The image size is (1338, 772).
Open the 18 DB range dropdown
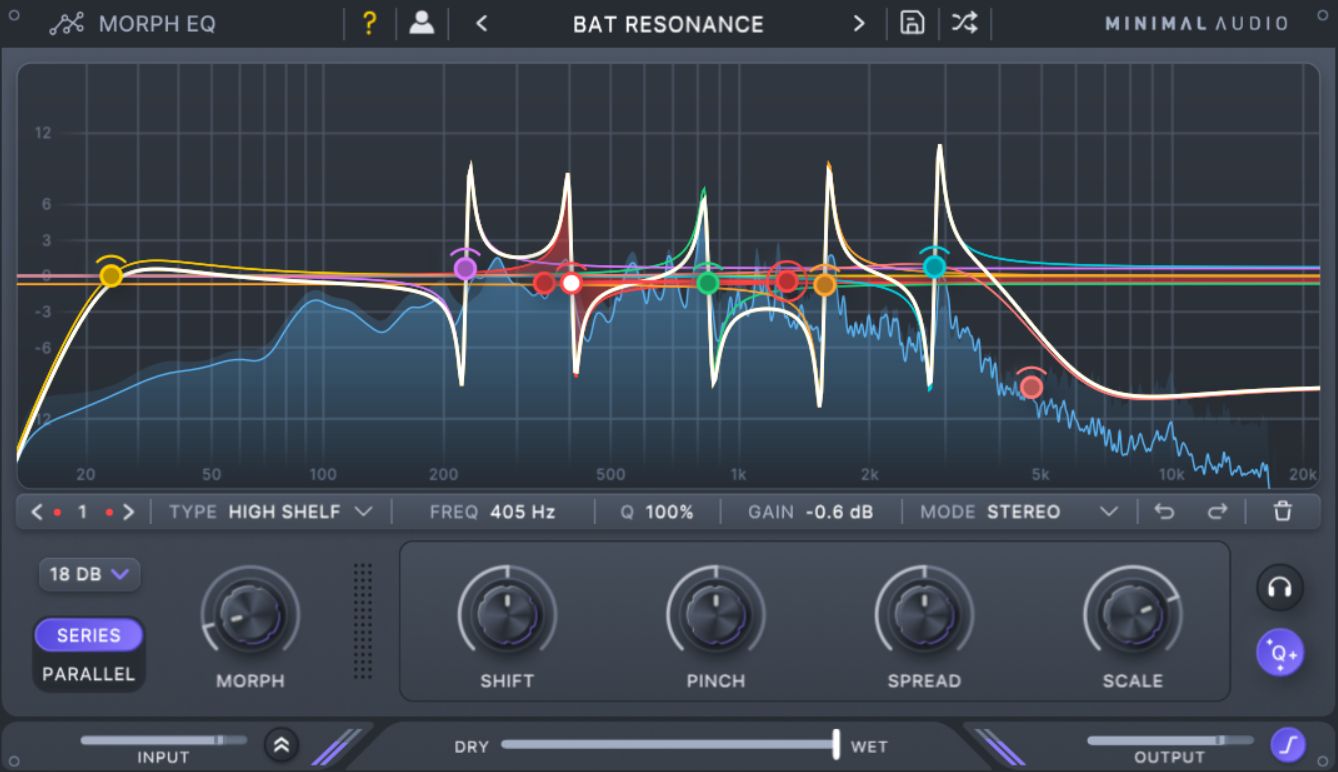pyautogui.click(x=90, y=574)
